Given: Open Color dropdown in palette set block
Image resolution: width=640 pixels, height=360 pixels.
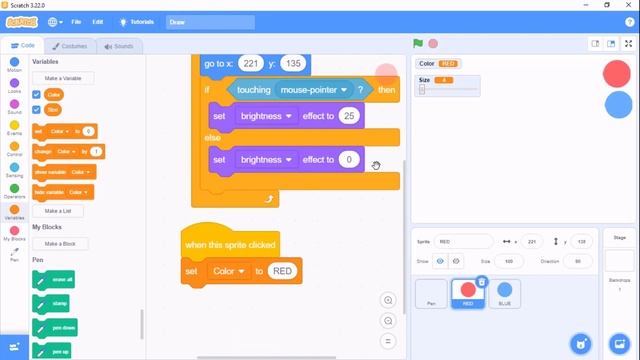Looking at the screenshot, I should [x=60, y=131].
